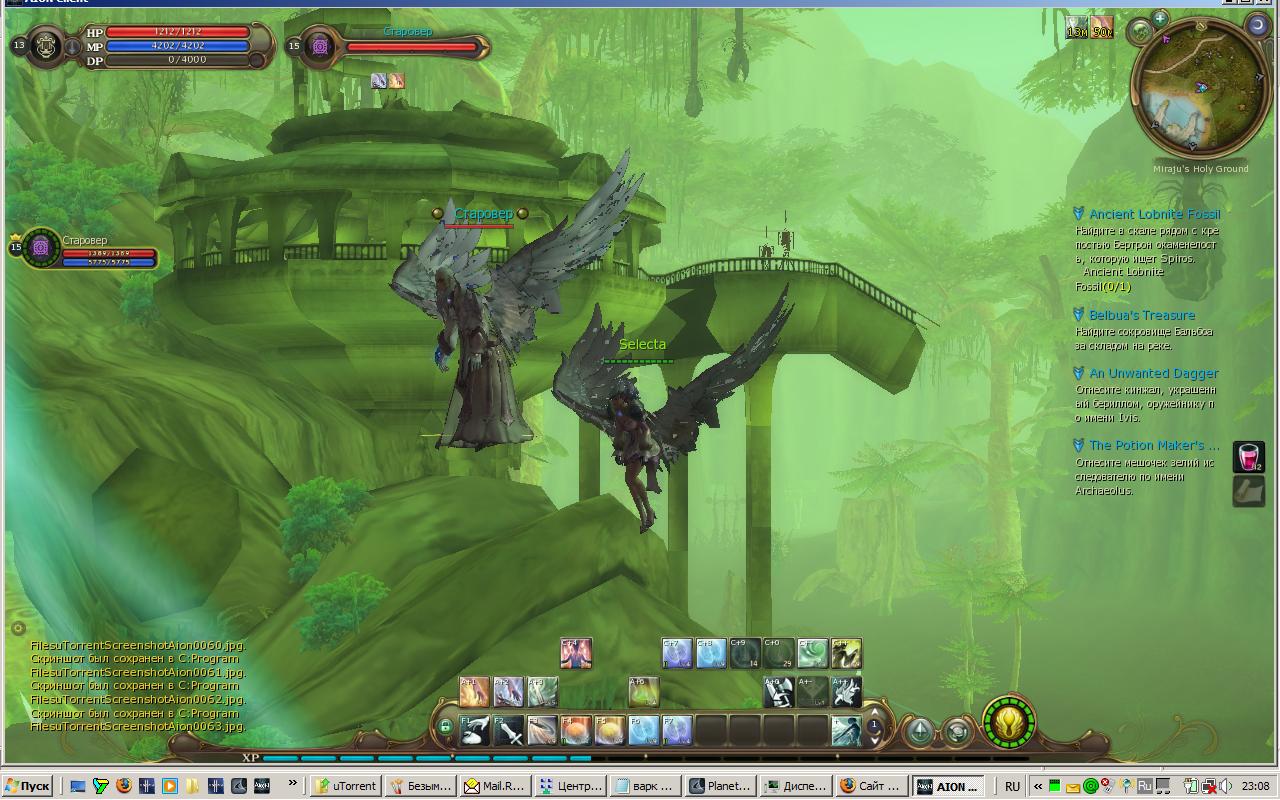This screenshot has width=1280, height=800.
Task: Zoom in the minimap with plus button
Action: pyautogui.click(x=1160, y=18)
